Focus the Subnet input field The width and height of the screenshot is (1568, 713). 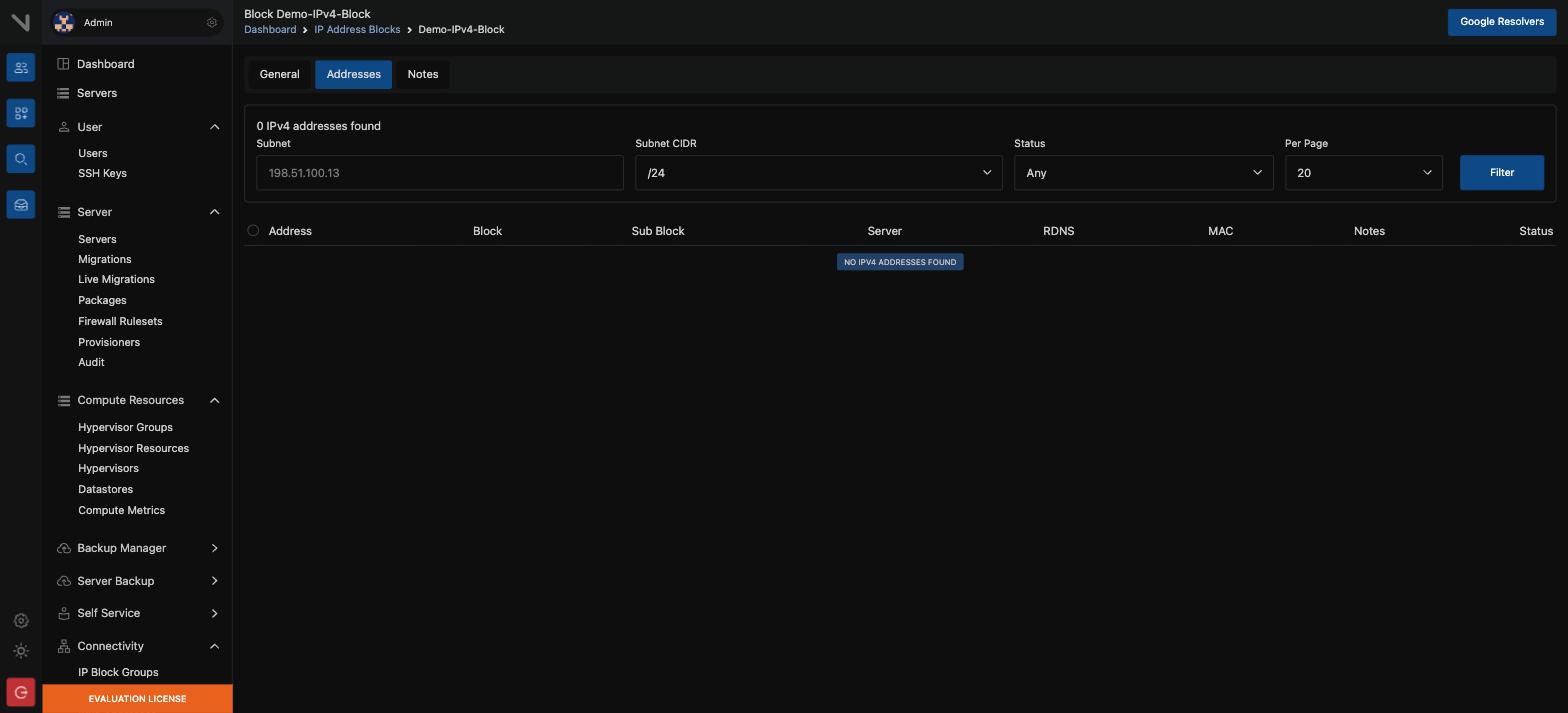(x=440, y=173)
